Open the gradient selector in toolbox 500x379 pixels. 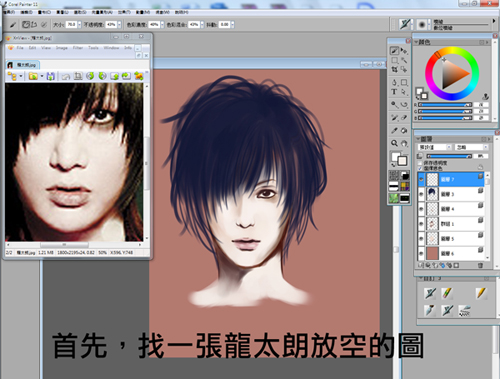[394, 187]
